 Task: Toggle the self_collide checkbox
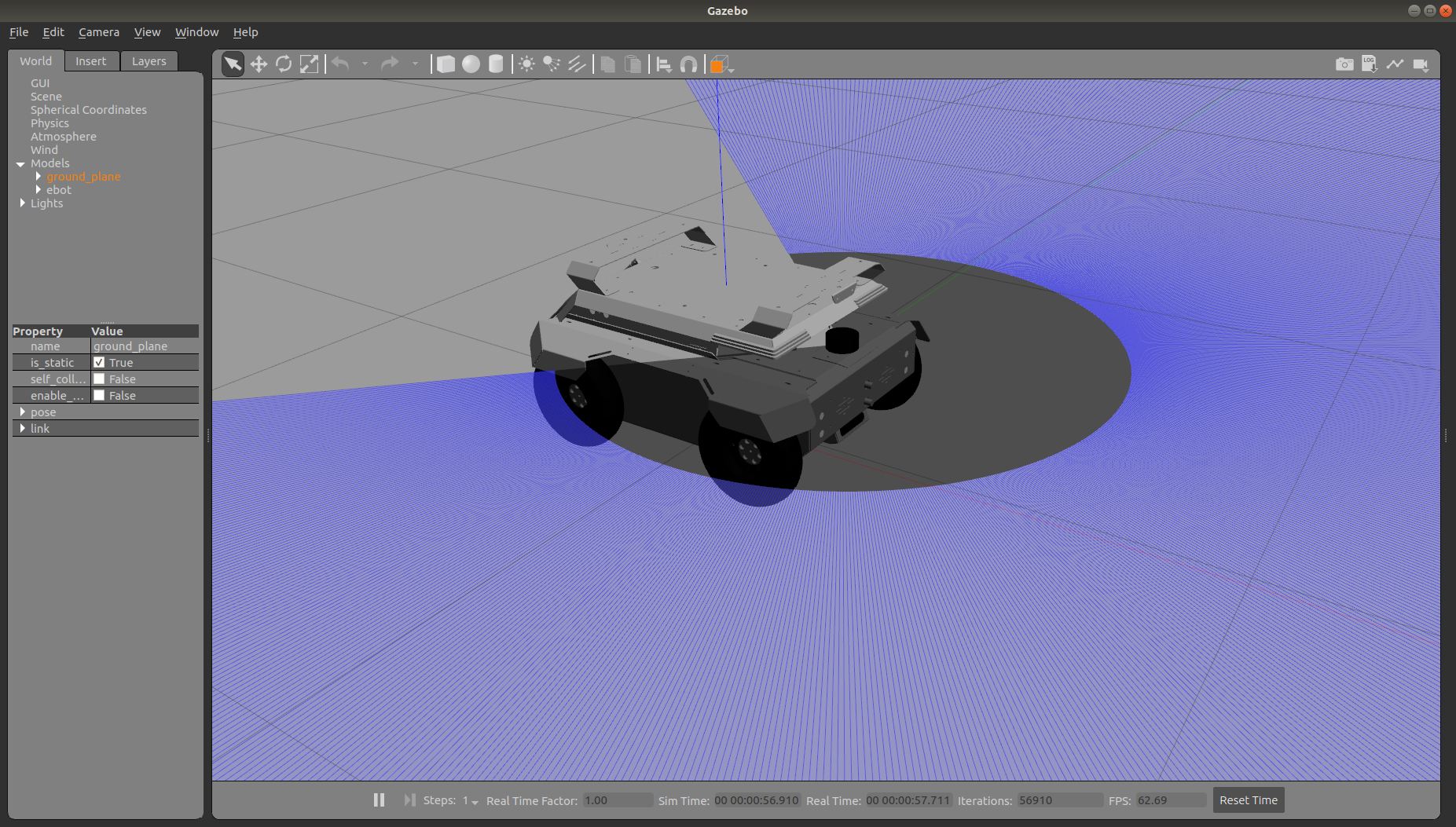coord(99,379)
